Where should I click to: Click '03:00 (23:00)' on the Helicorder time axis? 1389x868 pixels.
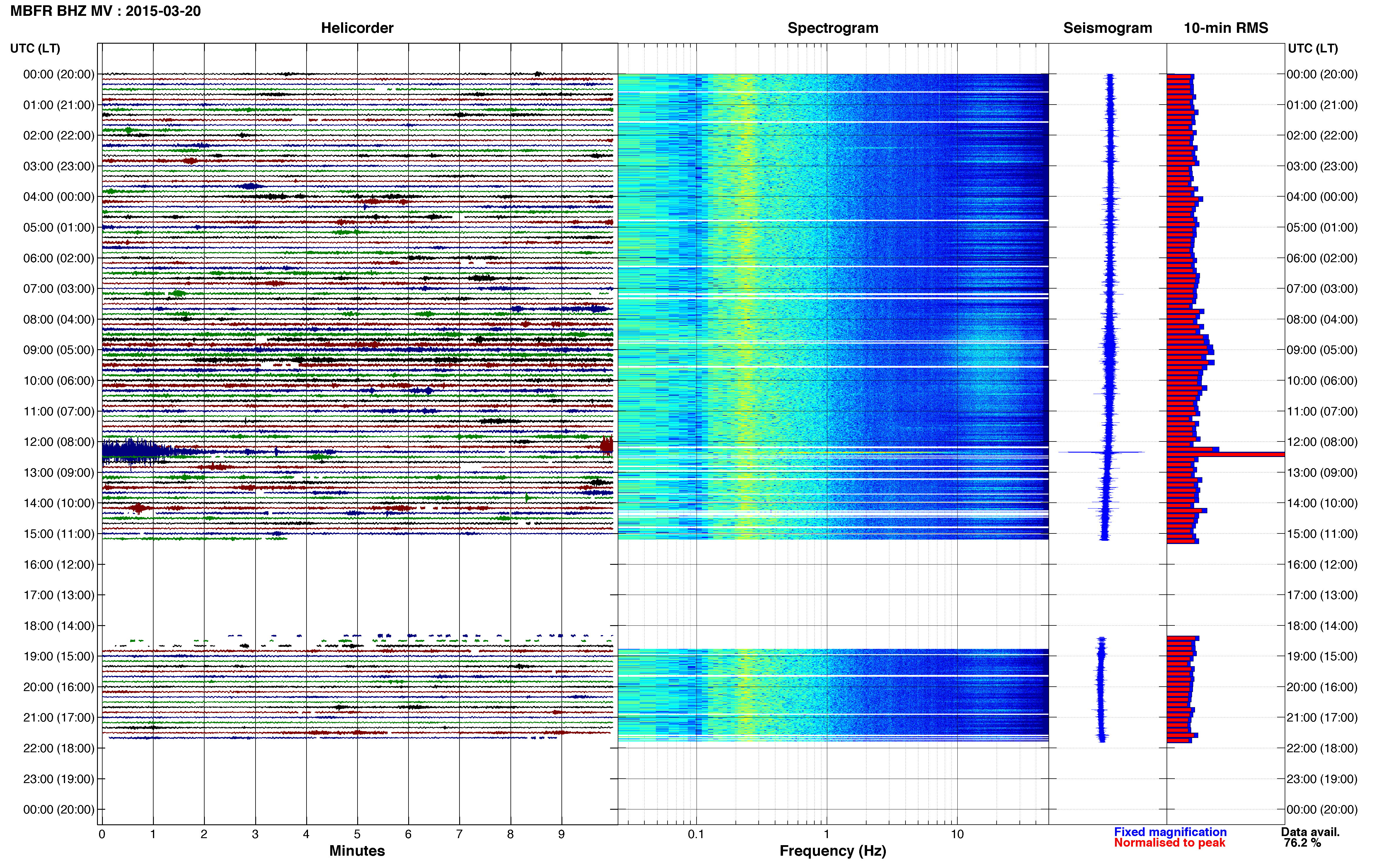tap(59, 166)
